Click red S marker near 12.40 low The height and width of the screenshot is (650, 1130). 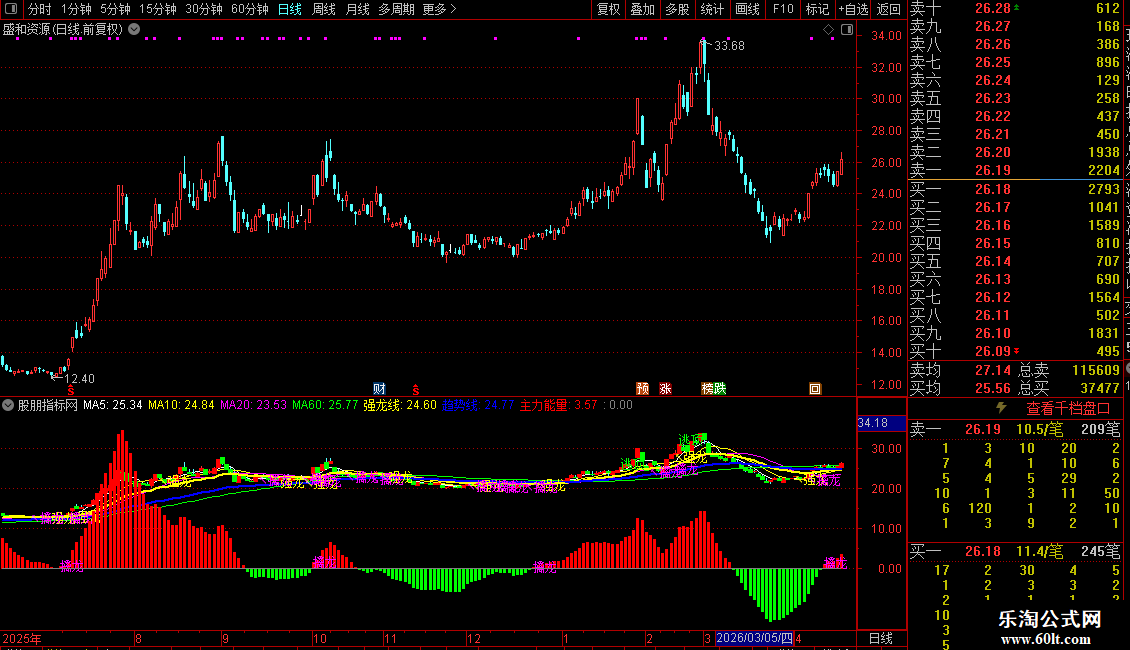coord(71,390)
